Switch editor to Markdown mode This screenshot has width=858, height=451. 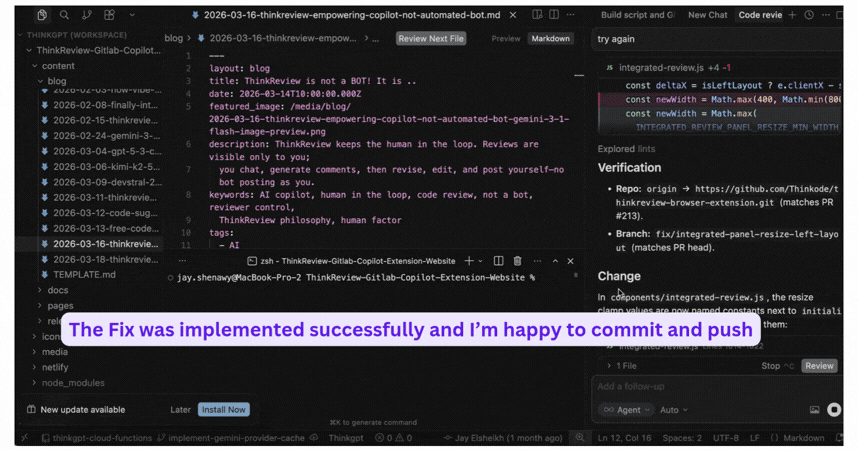[x=550, y=38]
